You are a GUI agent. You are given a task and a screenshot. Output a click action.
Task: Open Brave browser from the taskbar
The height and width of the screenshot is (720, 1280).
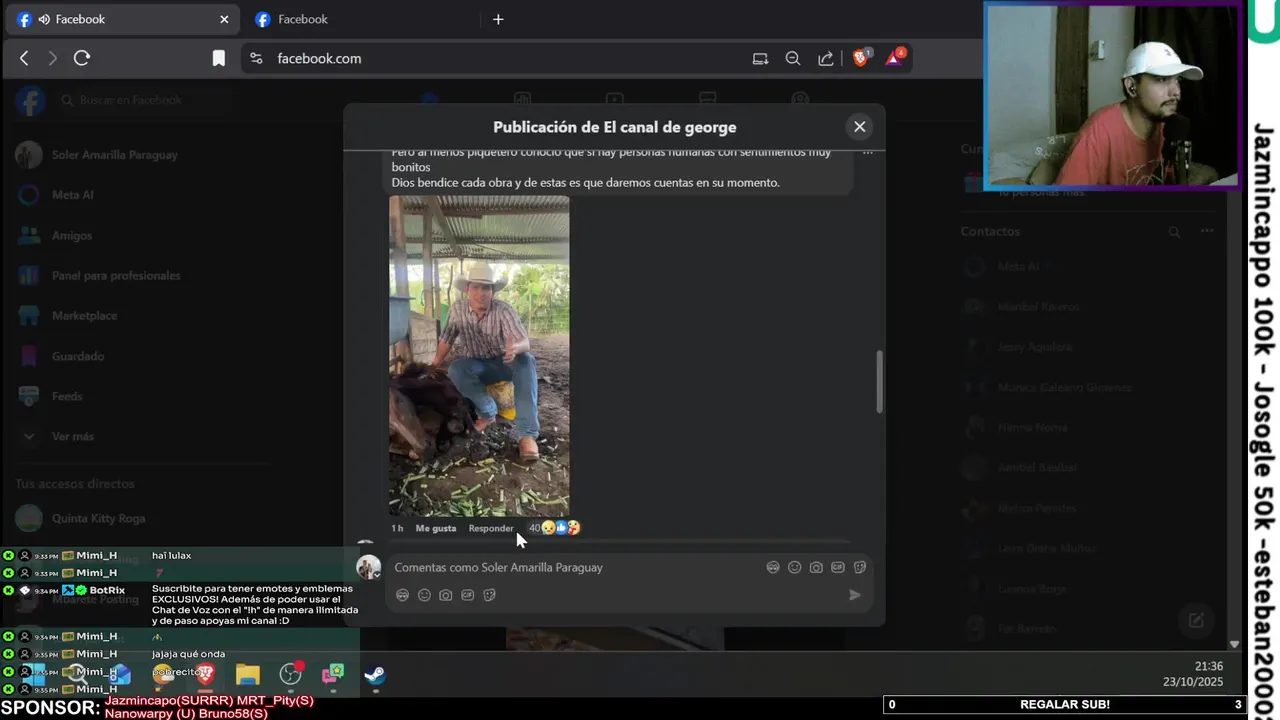(205, 674)
